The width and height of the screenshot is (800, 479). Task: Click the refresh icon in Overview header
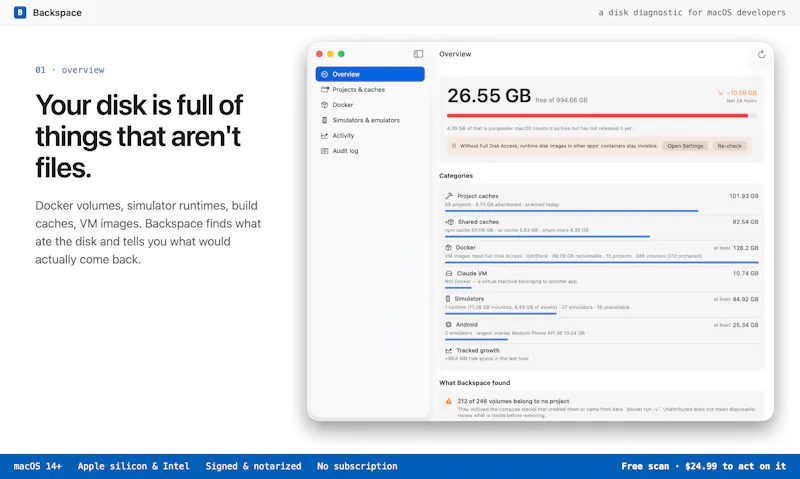pos(761,54)
